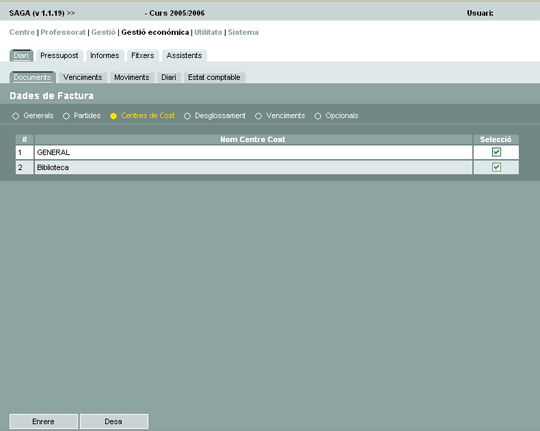Select the Generals radio option
Image resolution: width=540 pixels, height=431 pixels.
[x=16, y=116]
